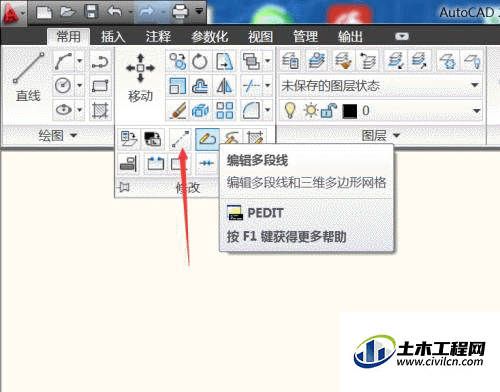
Task: Switch to the 插入 ribbon tab
Action: (113, 36)
